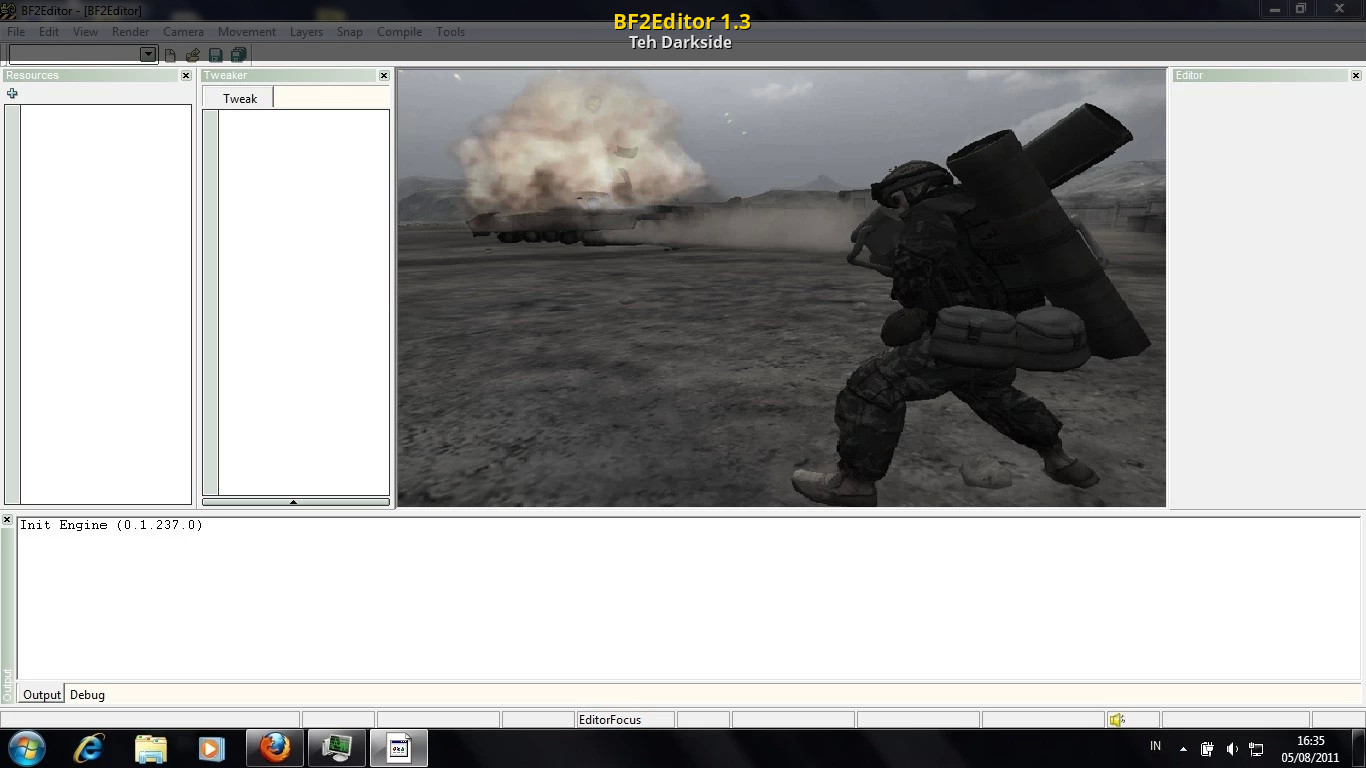Open the Compile menu
The height and width of the screenshot is (768, 1366).
coord(399,32)
